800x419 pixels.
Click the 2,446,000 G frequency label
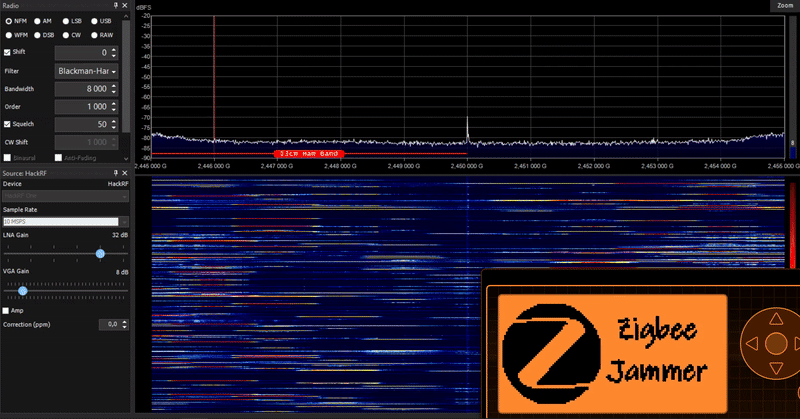[x=214, y=166]
